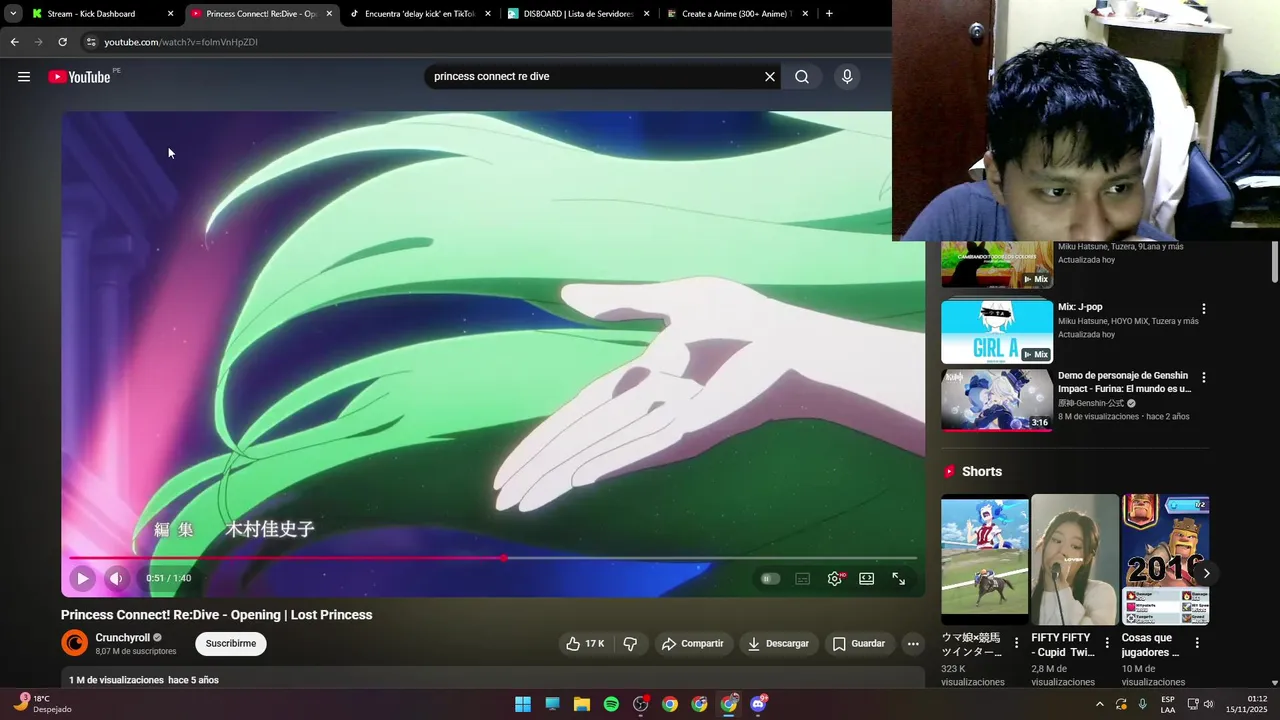View site information icon in address bar
Screen dimensions: 1280x720
91,42
